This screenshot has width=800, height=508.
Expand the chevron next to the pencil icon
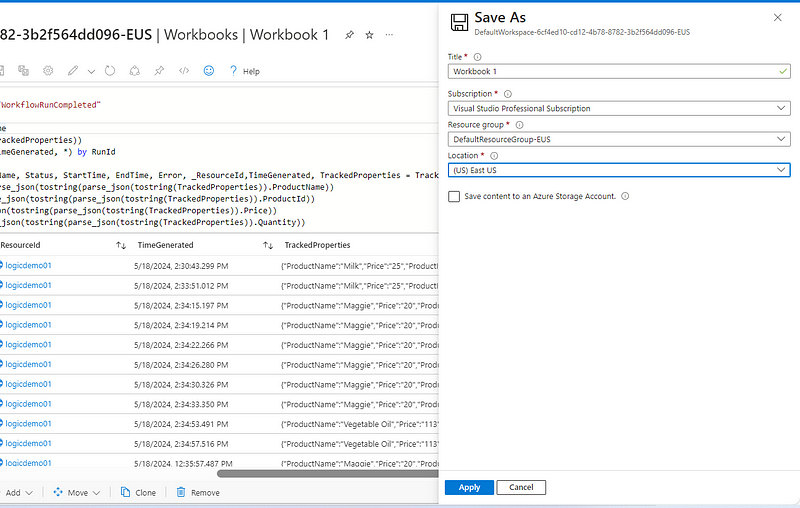pyautogui.click(x=91, y=71)
